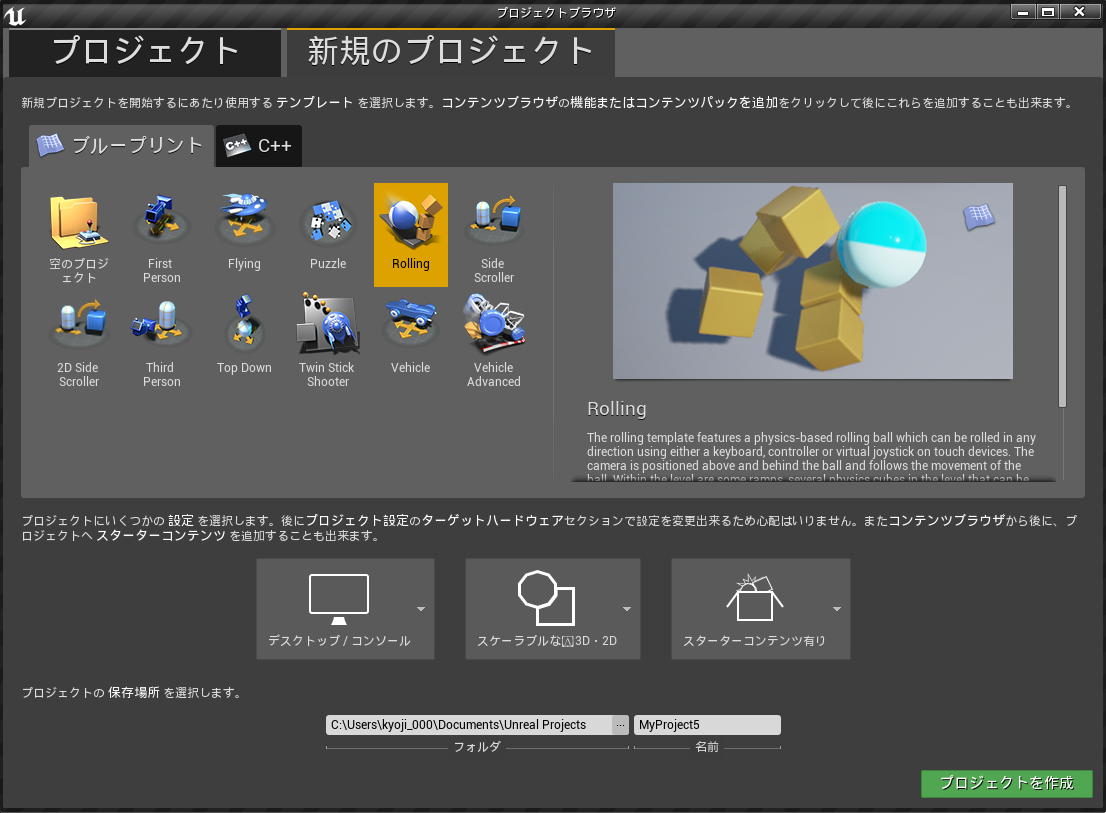The height and width of the screenshot is (813, 1106).
Task: Click the template description vertical scrollbar
Action: click(x=1062, y=295)
